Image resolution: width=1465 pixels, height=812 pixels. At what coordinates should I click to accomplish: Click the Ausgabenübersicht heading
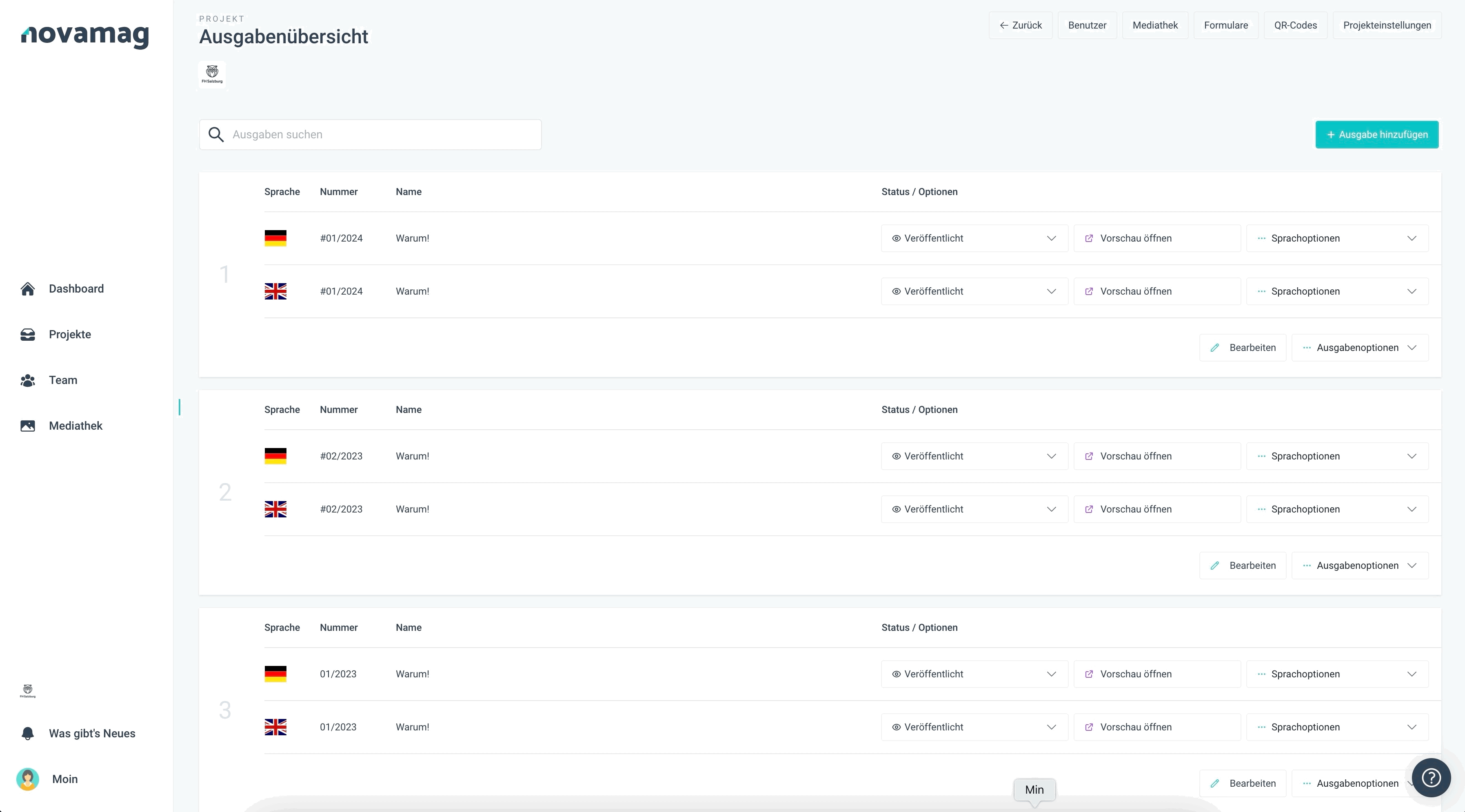(x=284, y=36)
